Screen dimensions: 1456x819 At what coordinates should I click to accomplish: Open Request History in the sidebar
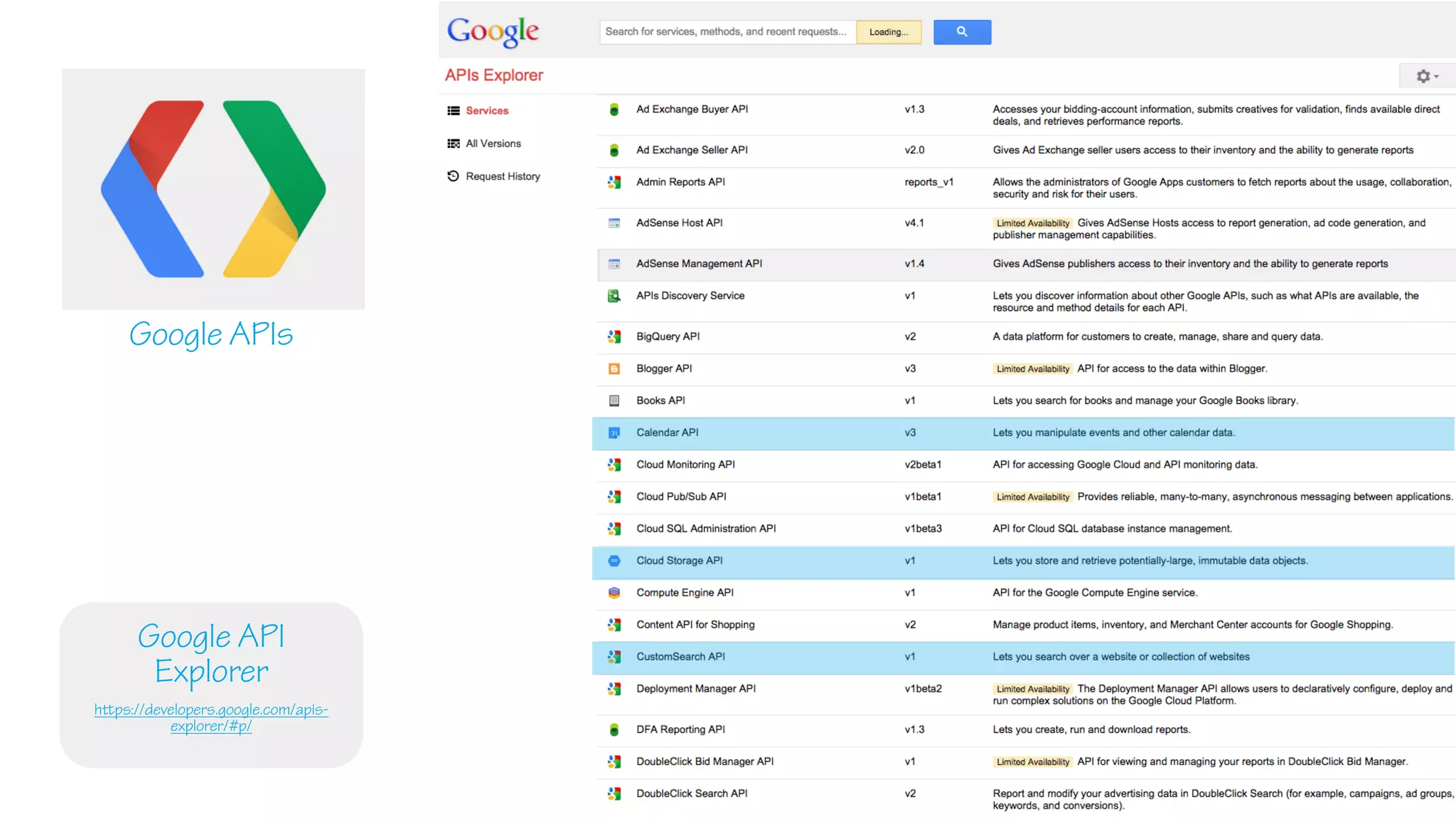(x=503, y=176)
